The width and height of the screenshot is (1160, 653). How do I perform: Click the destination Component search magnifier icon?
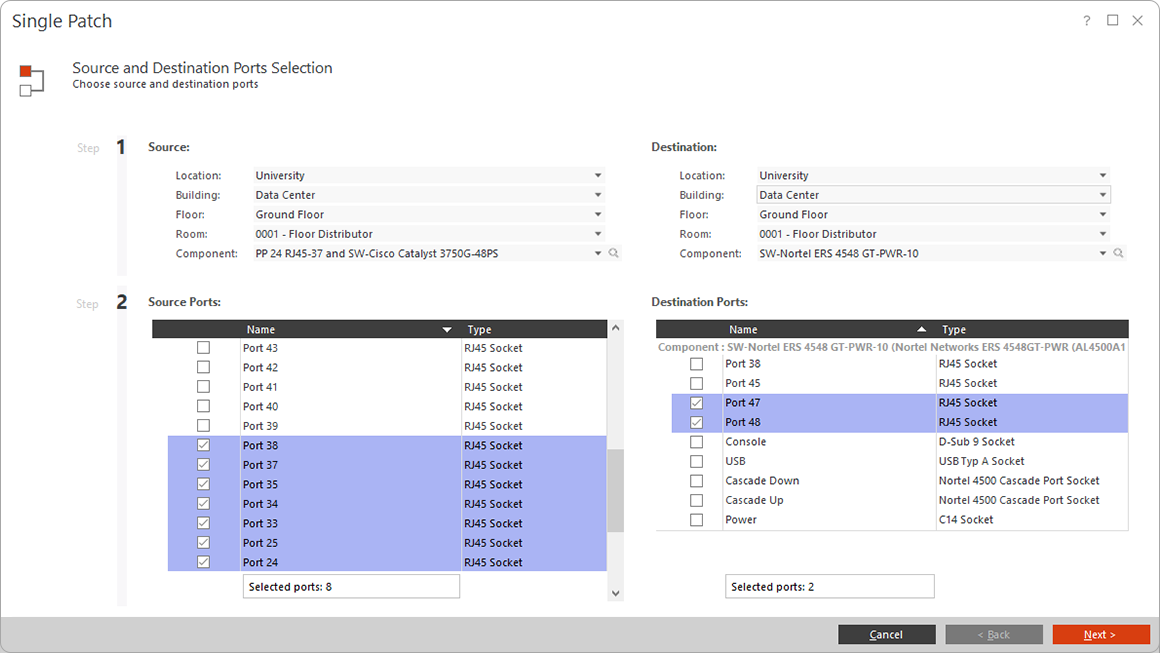pyautogui.click(x=1118, y=254)
